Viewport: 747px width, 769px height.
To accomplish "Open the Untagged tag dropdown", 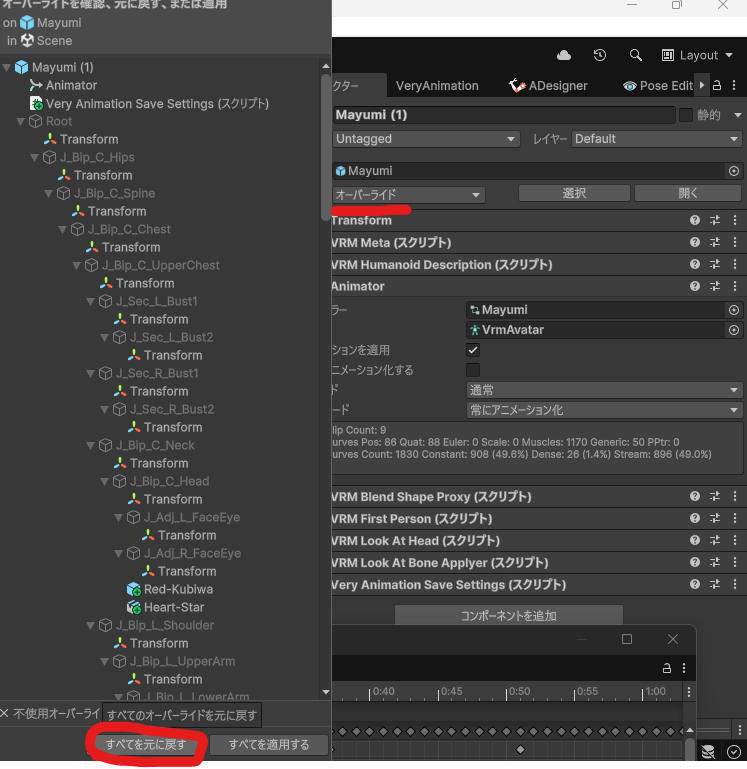I will pos(426,139).
